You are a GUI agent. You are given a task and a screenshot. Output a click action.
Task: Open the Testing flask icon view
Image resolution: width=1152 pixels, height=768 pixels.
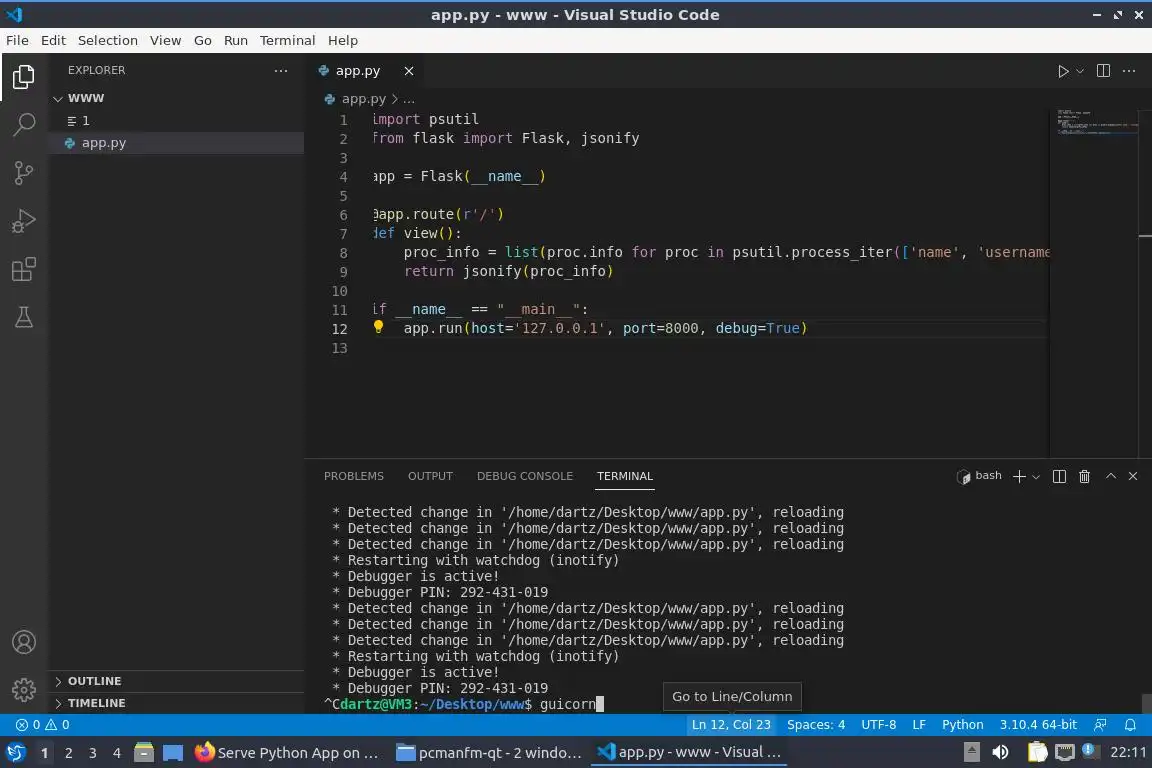click(24, 317)
